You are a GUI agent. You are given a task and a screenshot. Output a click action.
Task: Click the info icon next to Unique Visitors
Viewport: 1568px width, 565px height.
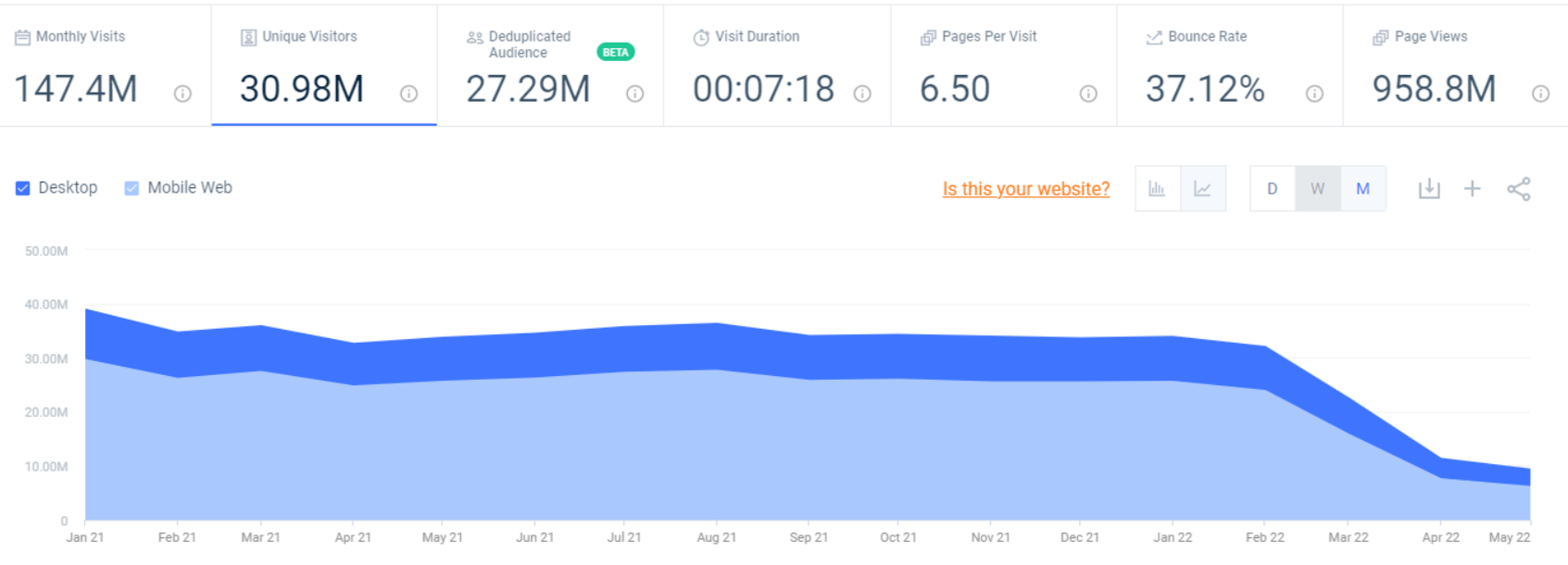(408, 94)
